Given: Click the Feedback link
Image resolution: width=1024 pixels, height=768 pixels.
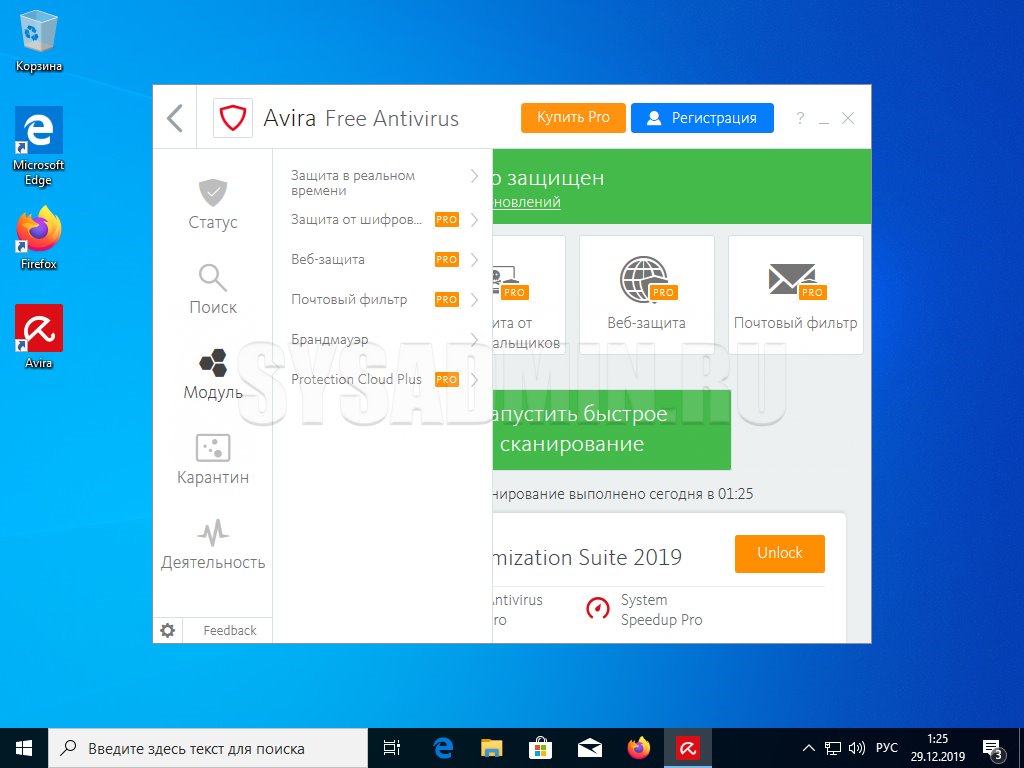Looking at the screenshot, I should [230, 630].
